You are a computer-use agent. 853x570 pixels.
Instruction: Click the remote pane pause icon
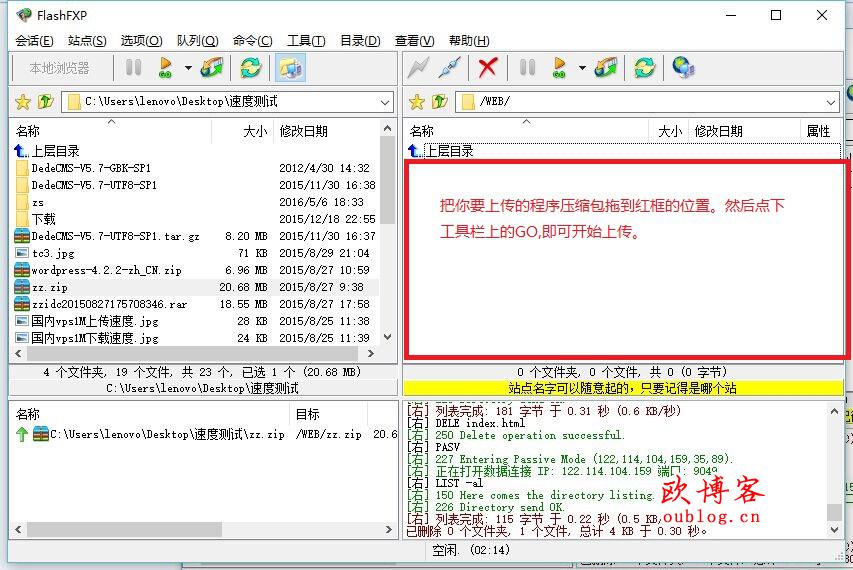click(527, 67)
